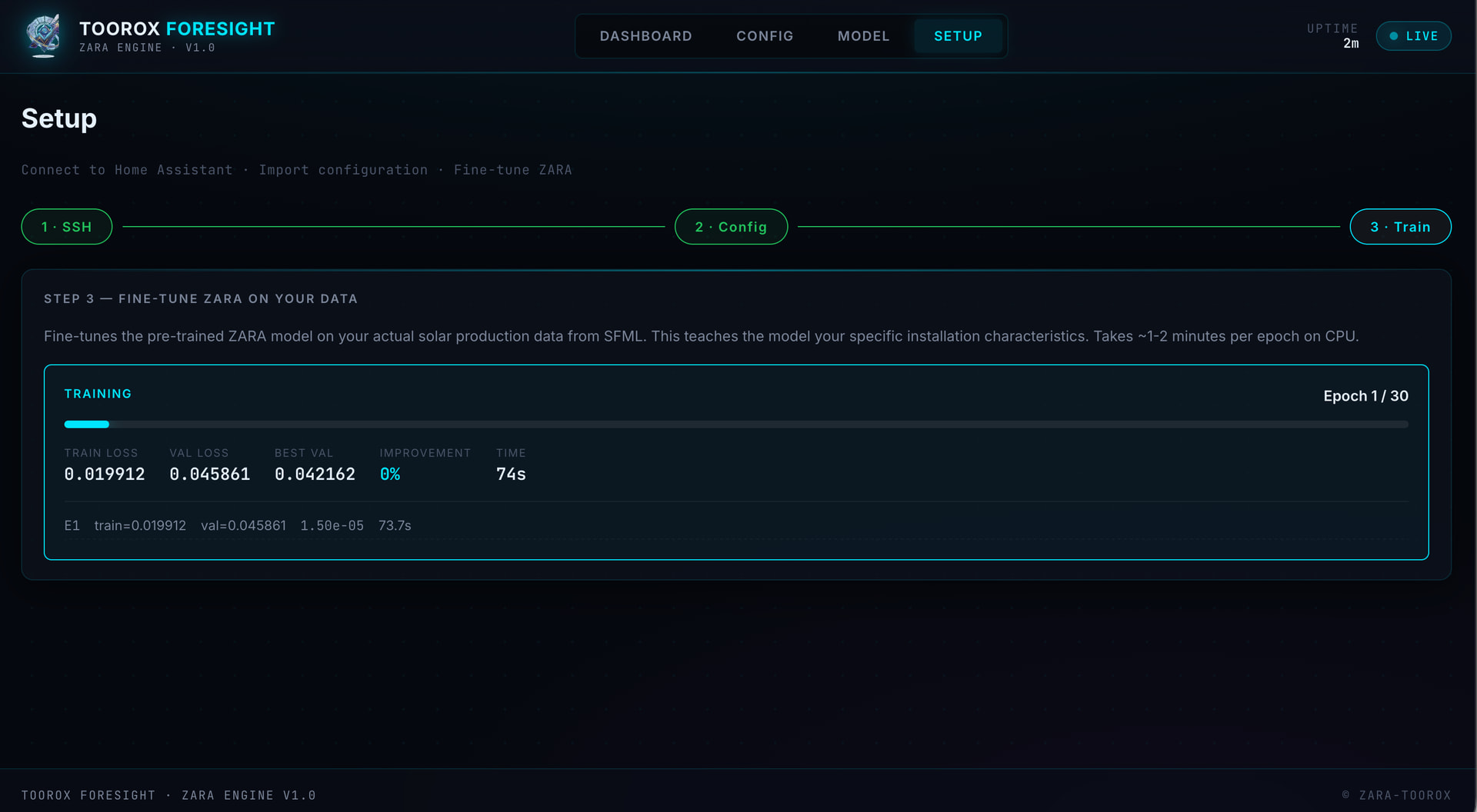Switch to the Config tab
Viewport: 1477px width, 812px height.
[765, 36]
